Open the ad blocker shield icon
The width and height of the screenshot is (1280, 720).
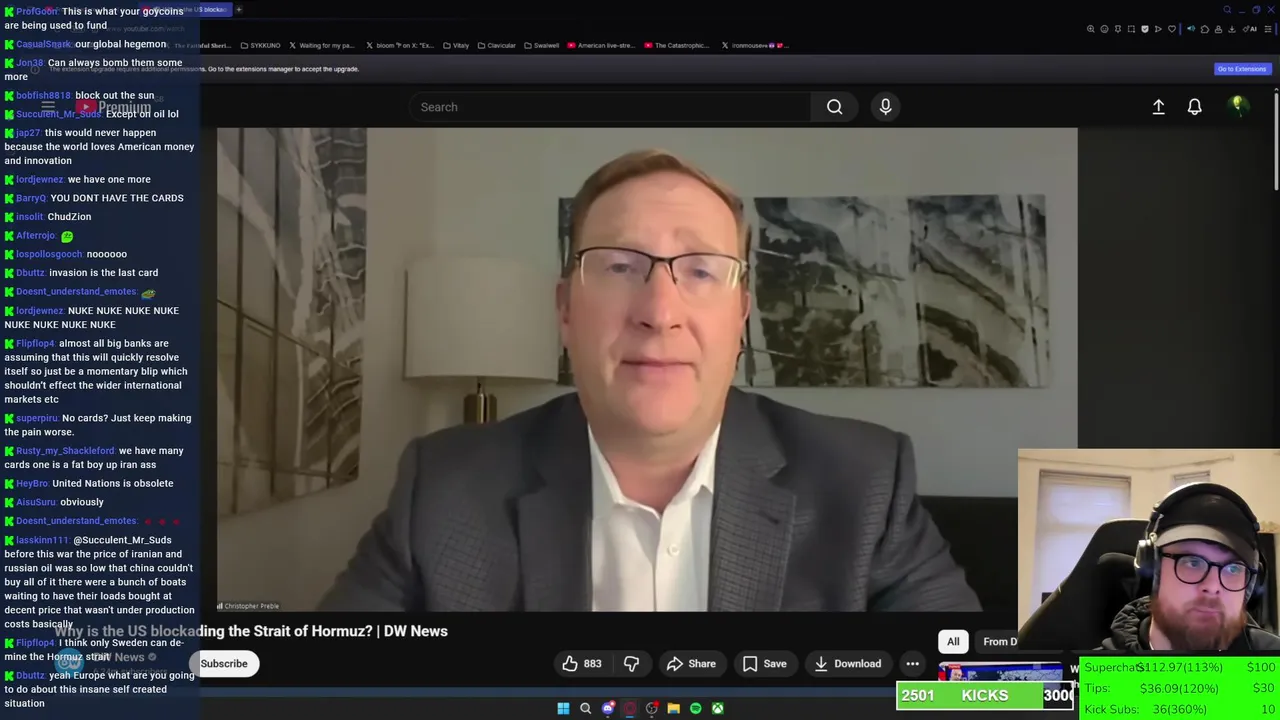click(x=1145, y=29)
